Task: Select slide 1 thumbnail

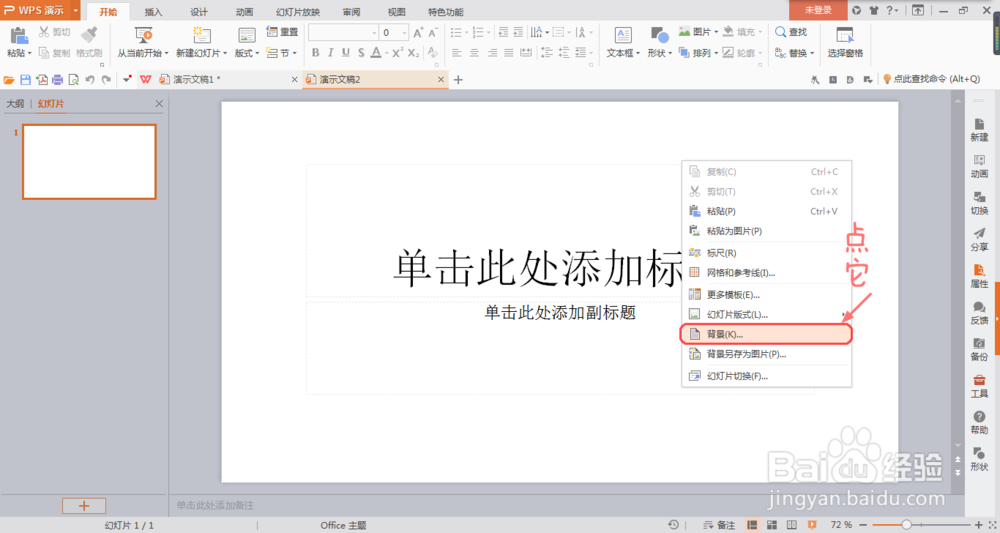Action: pos(89,161)
